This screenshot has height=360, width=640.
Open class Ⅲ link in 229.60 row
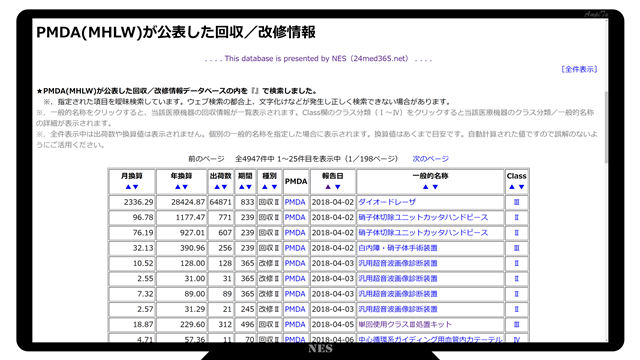point(516,324)
